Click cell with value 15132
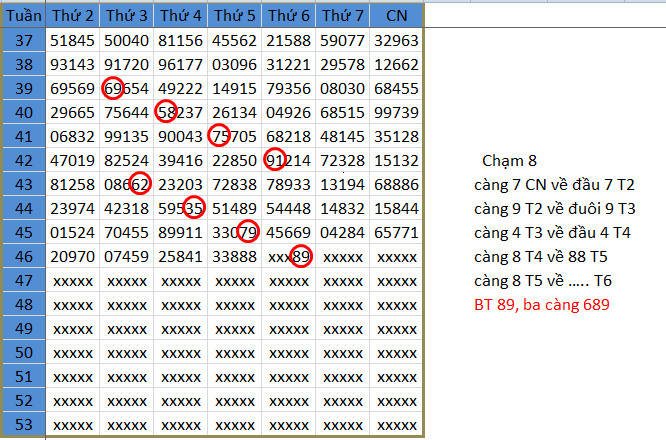 [396, 161]
